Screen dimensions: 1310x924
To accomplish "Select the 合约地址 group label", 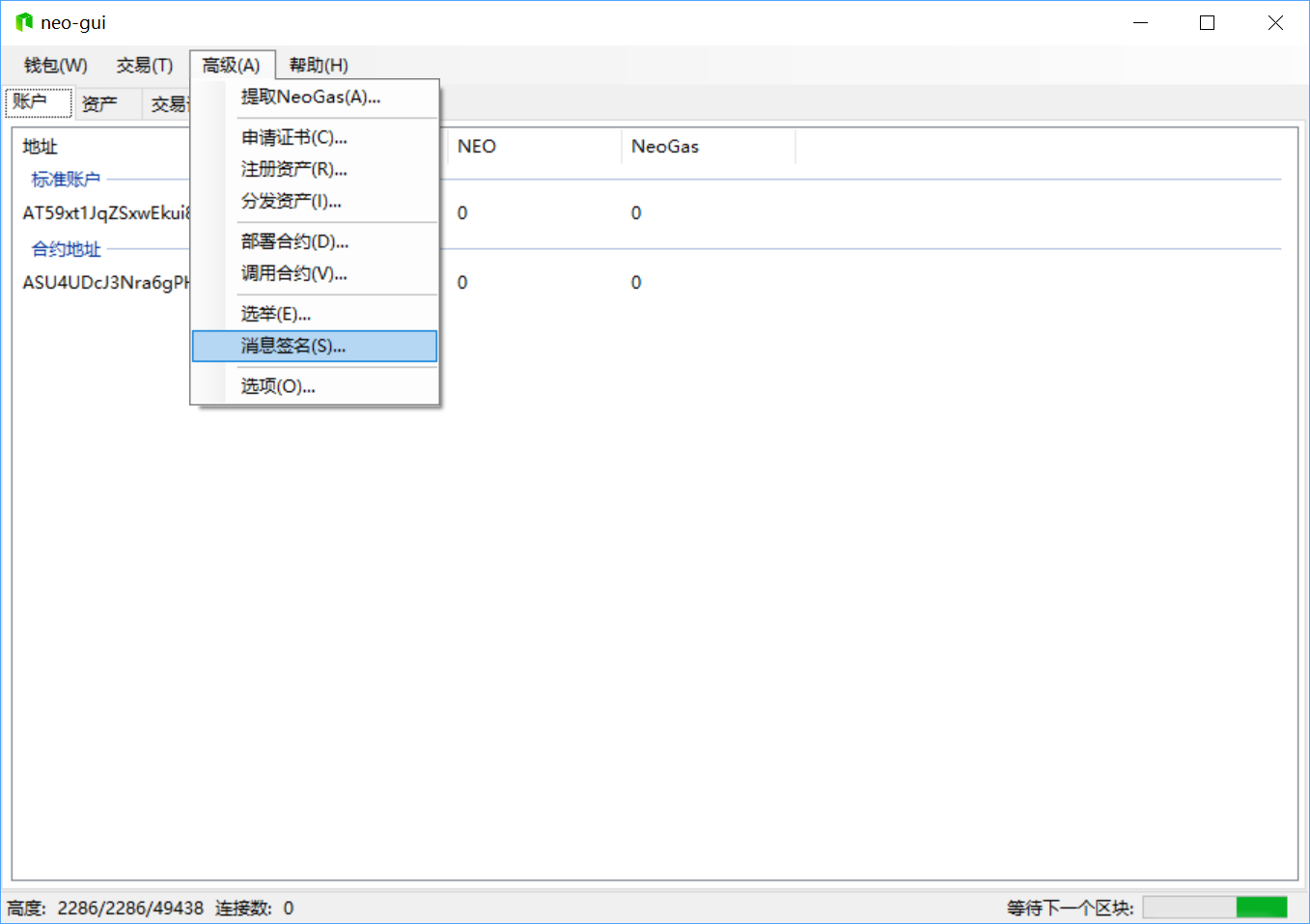I will pyautogui.click(x=66, y=250).
